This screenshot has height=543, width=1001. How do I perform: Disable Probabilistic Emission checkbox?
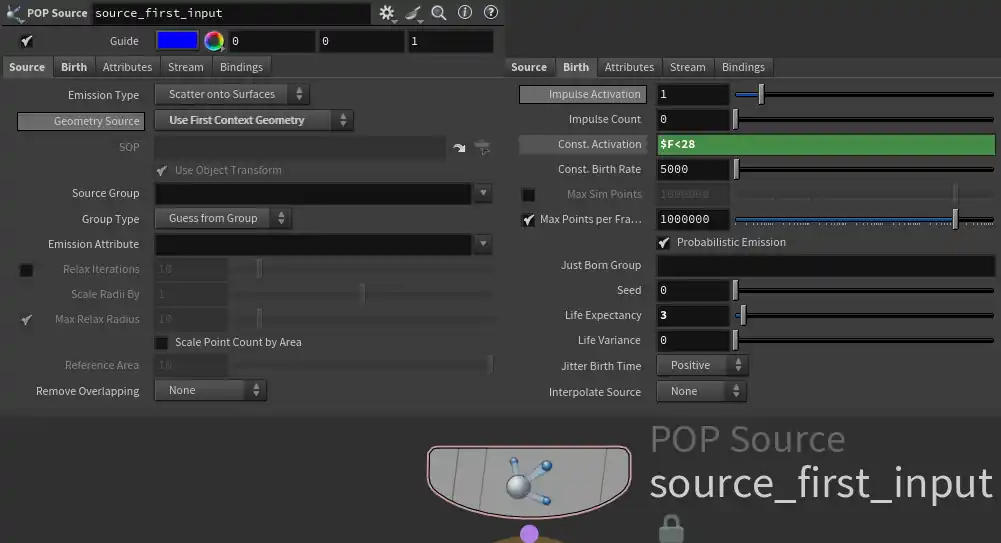tap(664, 242)
